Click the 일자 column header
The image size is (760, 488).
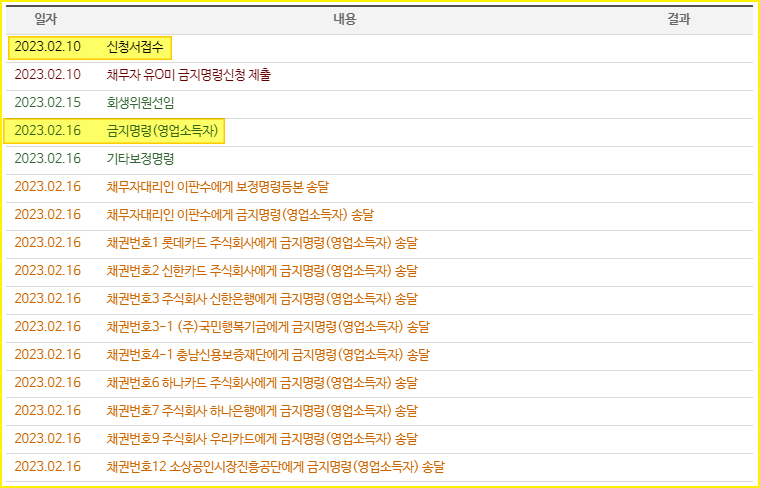pos(46,19)
